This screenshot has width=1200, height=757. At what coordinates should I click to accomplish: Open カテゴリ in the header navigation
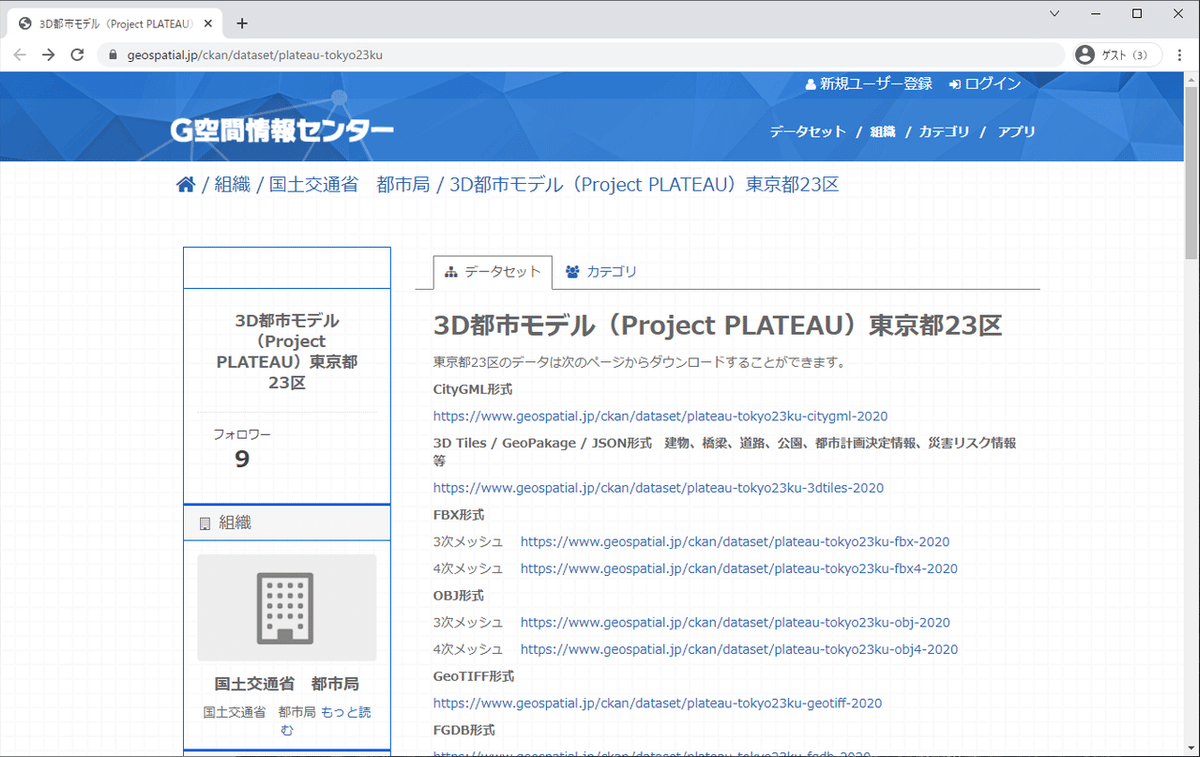(944, 132)
